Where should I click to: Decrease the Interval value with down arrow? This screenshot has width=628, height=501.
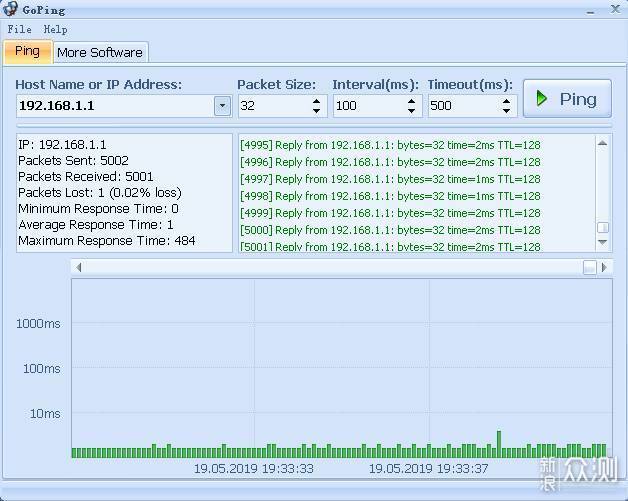[411, 111]
